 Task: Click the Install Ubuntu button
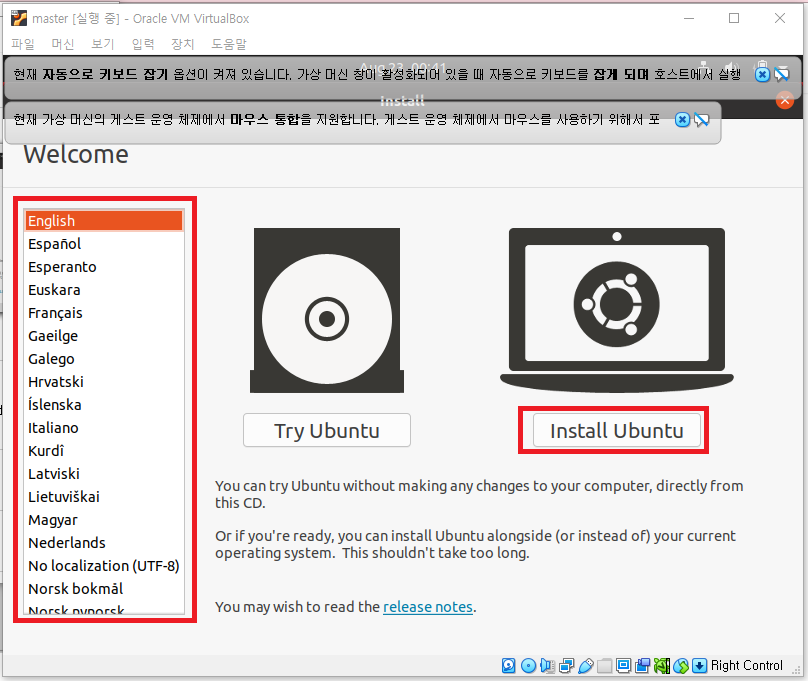[x=616, y=430]
